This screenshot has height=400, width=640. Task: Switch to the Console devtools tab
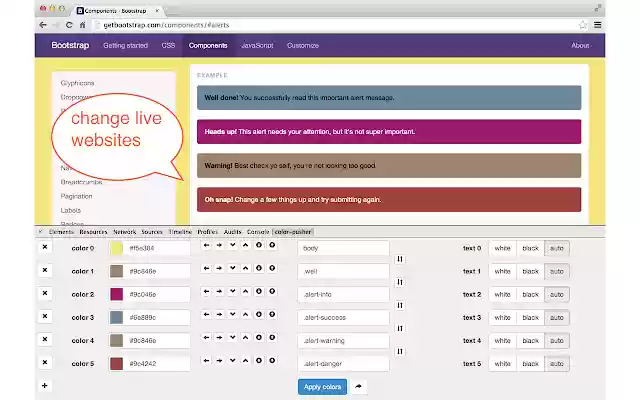point(258,232)
